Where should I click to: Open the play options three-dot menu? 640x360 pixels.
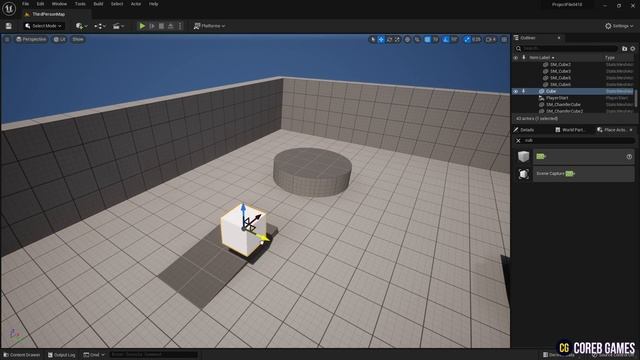180,26
